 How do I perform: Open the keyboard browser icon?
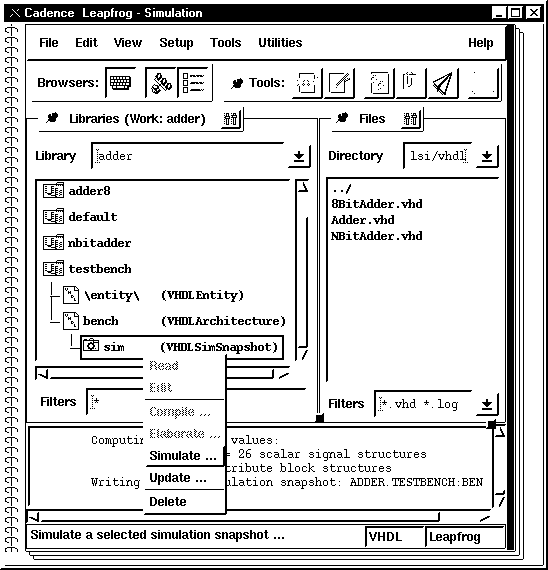tap(120, 83)
